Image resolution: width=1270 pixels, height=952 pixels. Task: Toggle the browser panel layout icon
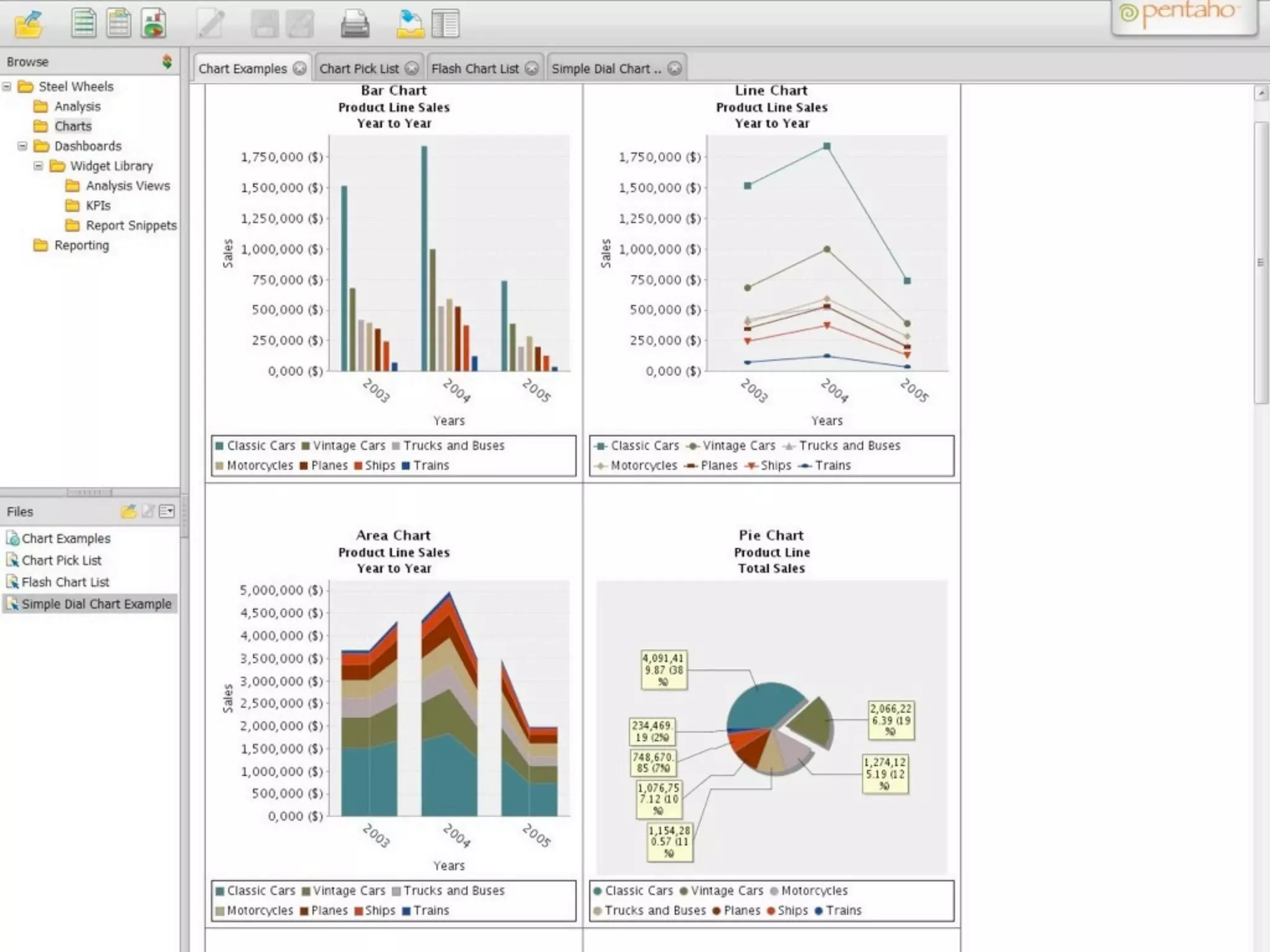tap(445, 24)
